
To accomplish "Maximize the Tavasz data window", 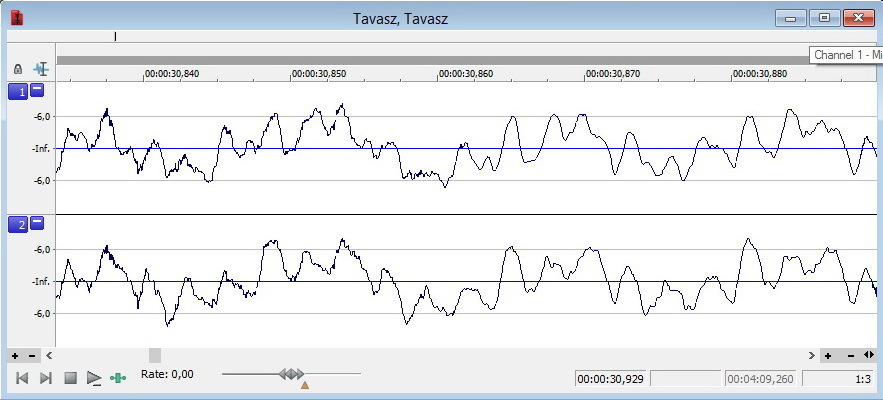I will coord(824,18).
